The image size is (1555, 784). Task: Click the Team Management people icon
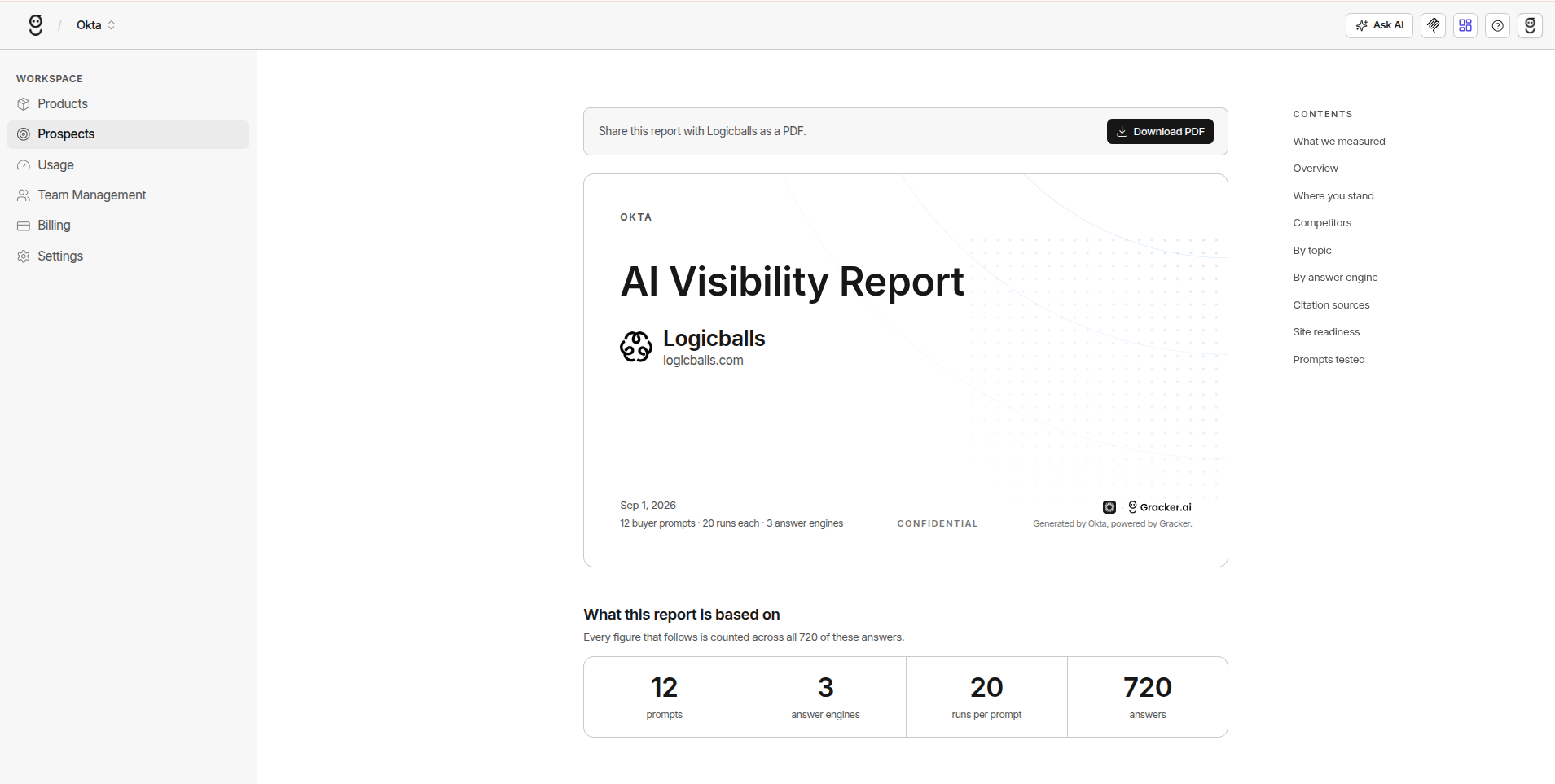coord(24,195)
